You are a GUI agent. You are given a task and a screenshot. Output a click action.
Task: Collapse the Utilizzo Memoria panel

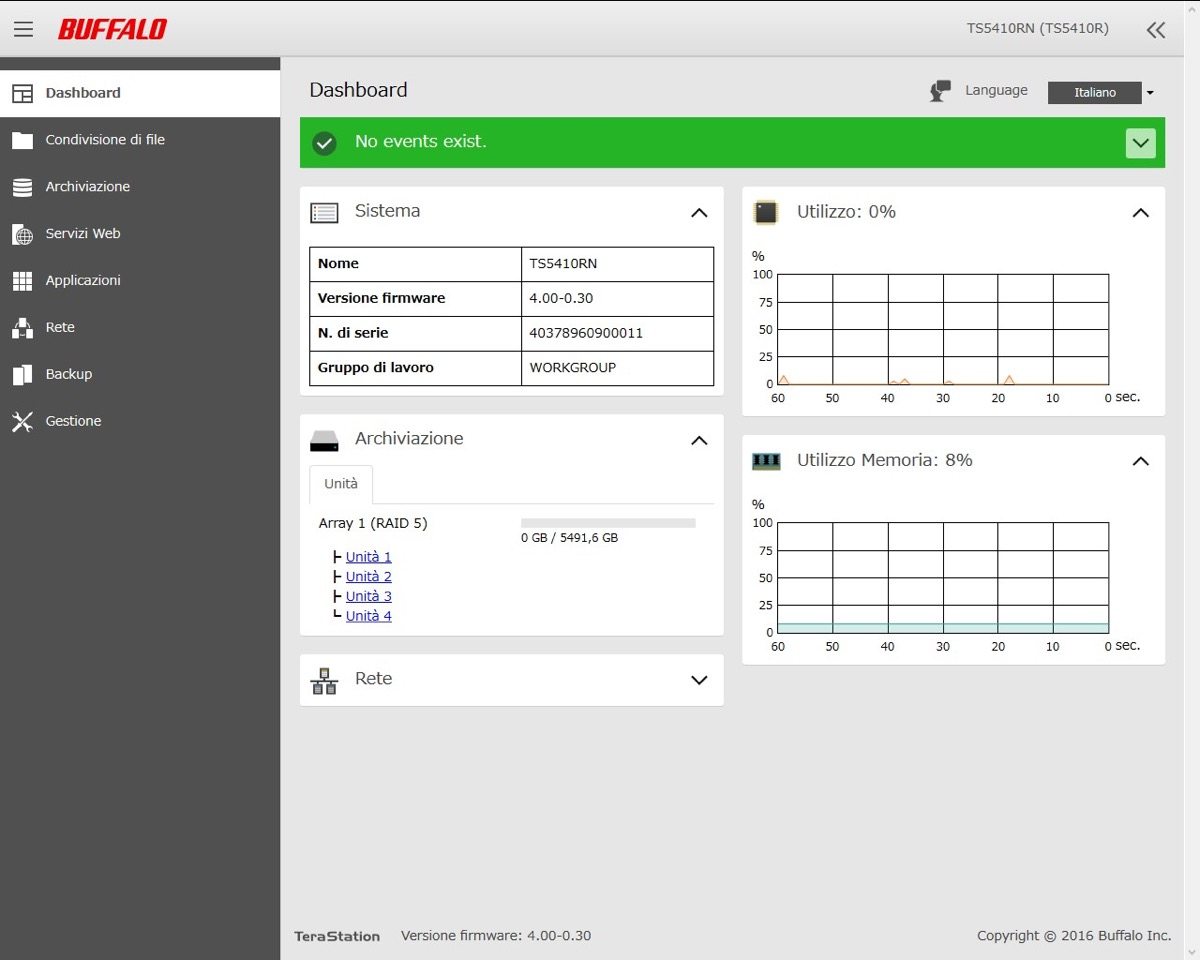(1140, 461)
